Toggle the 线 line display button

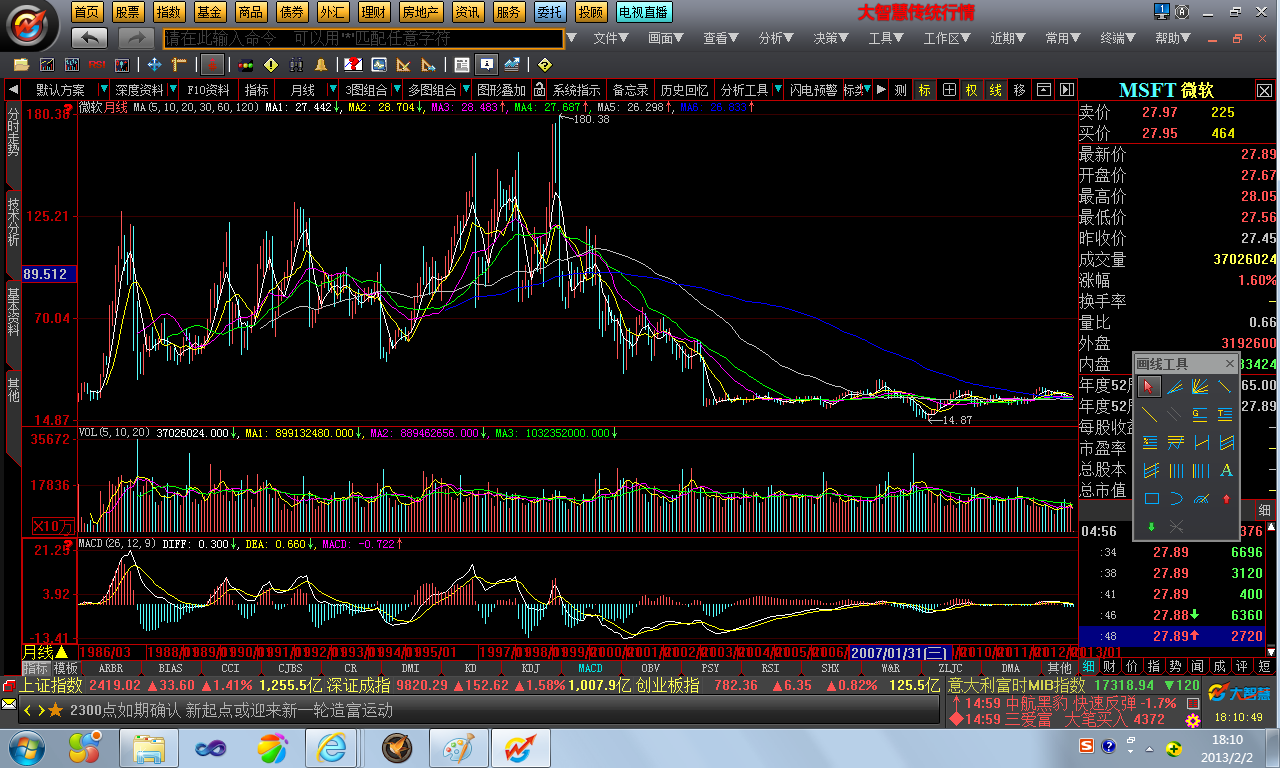click(x=996, y=90)
